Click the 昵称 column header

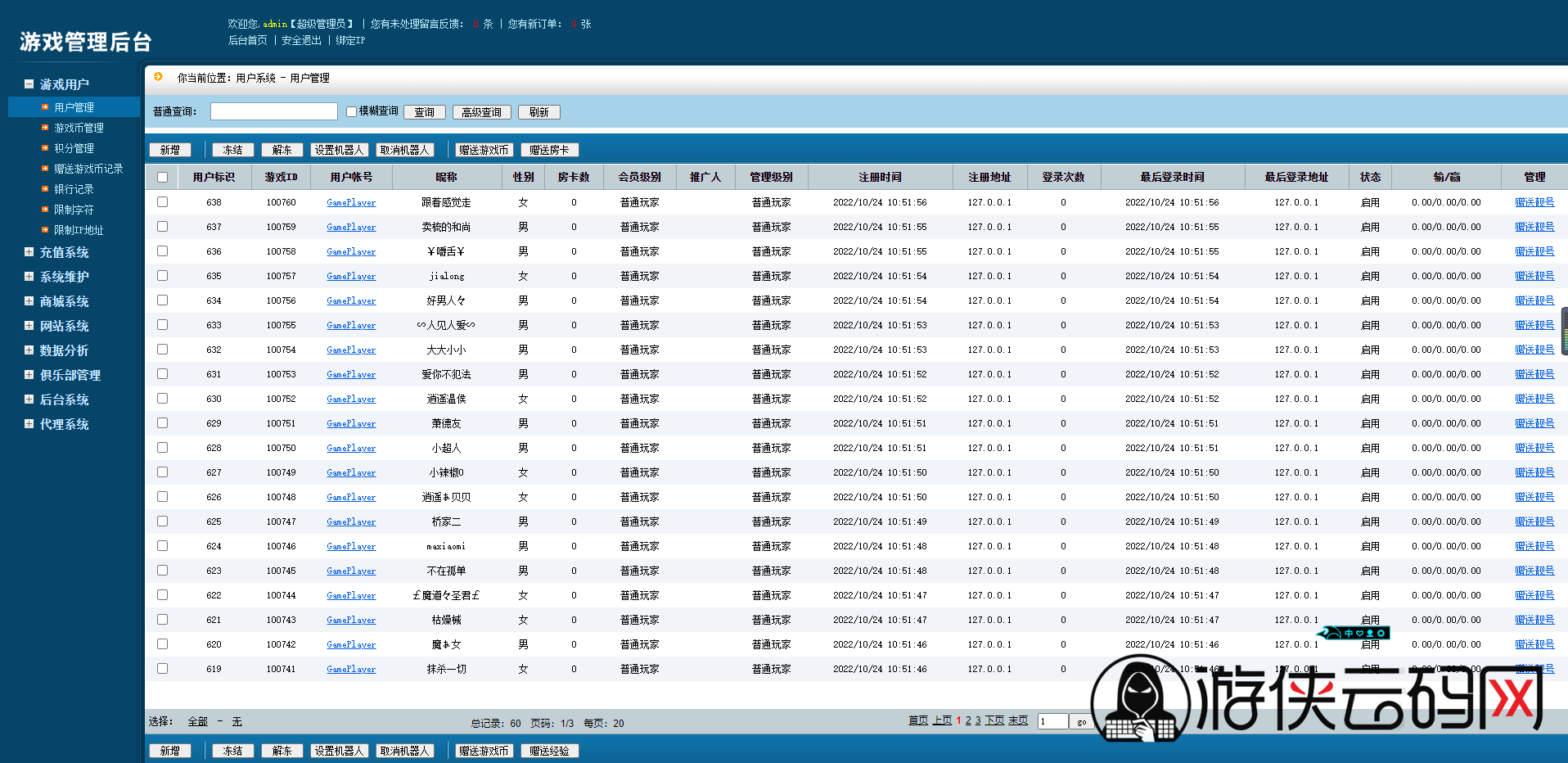(446, 177)
